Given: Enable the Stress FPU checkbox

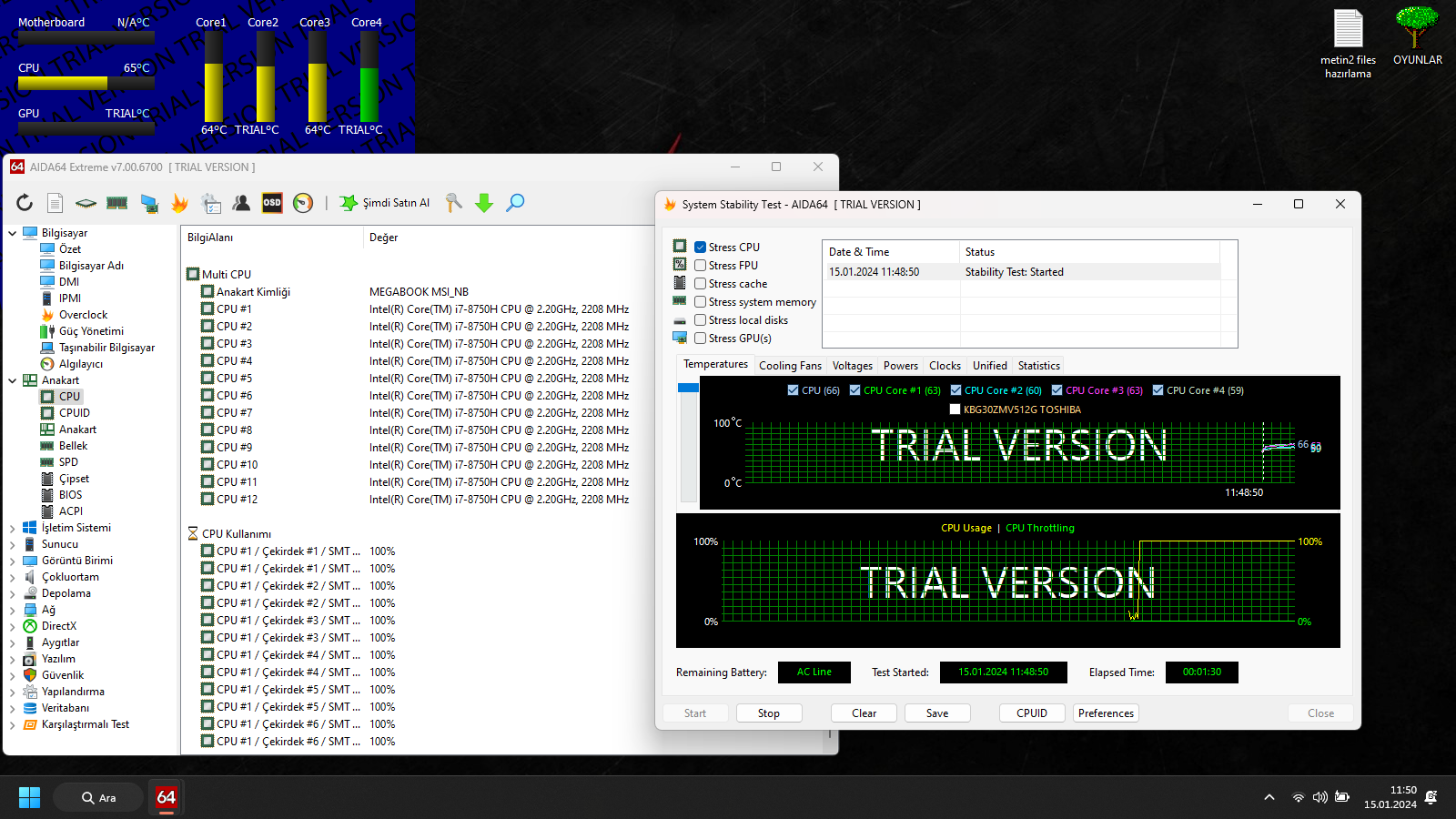Looking at the screenshot, I should pyautogui.click(x=701, y=265).
